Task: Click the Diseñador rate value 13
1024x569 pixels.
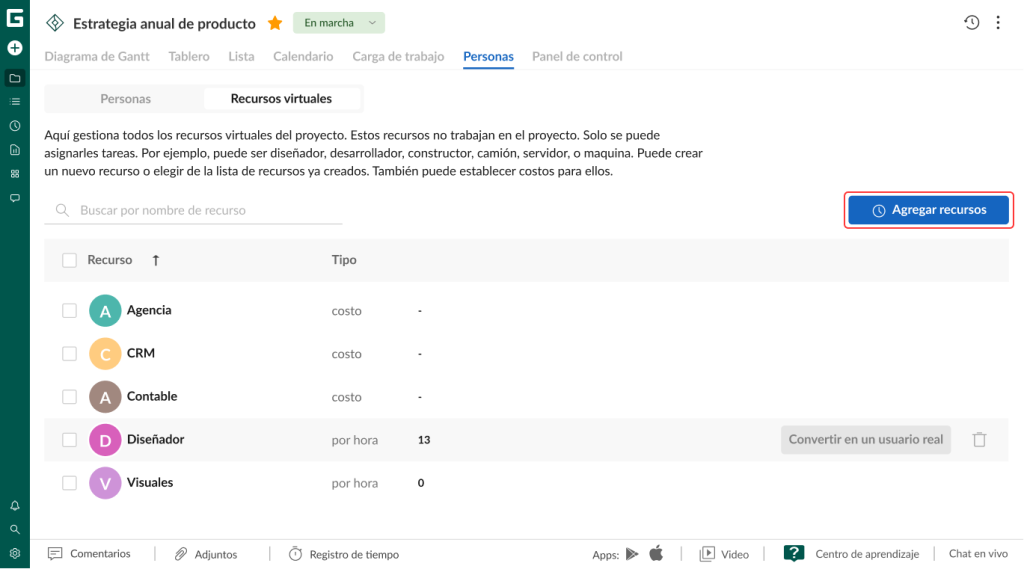Action: pos(424,440)
